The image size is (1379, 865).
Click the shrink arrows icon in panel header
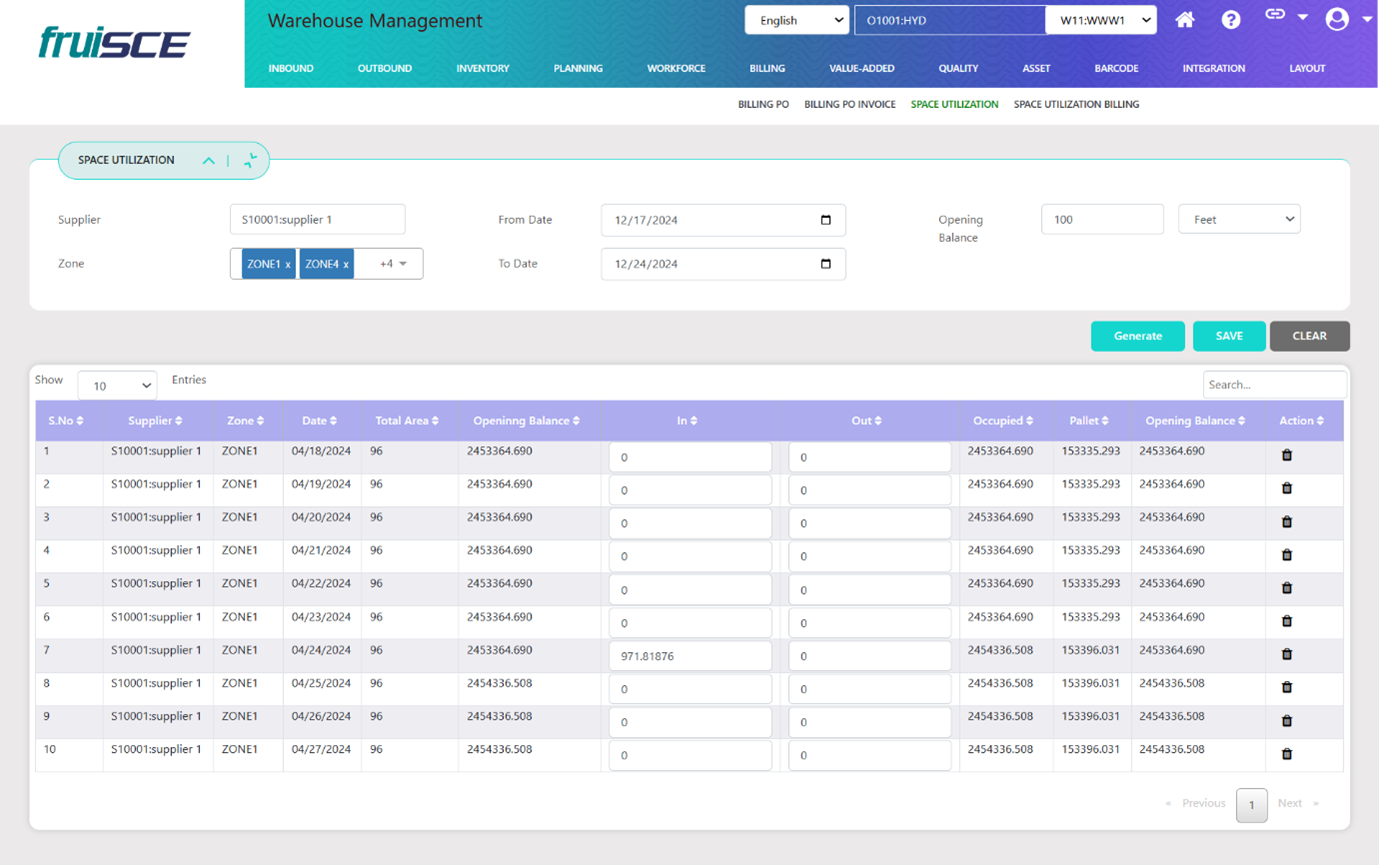tap(250, 160)
